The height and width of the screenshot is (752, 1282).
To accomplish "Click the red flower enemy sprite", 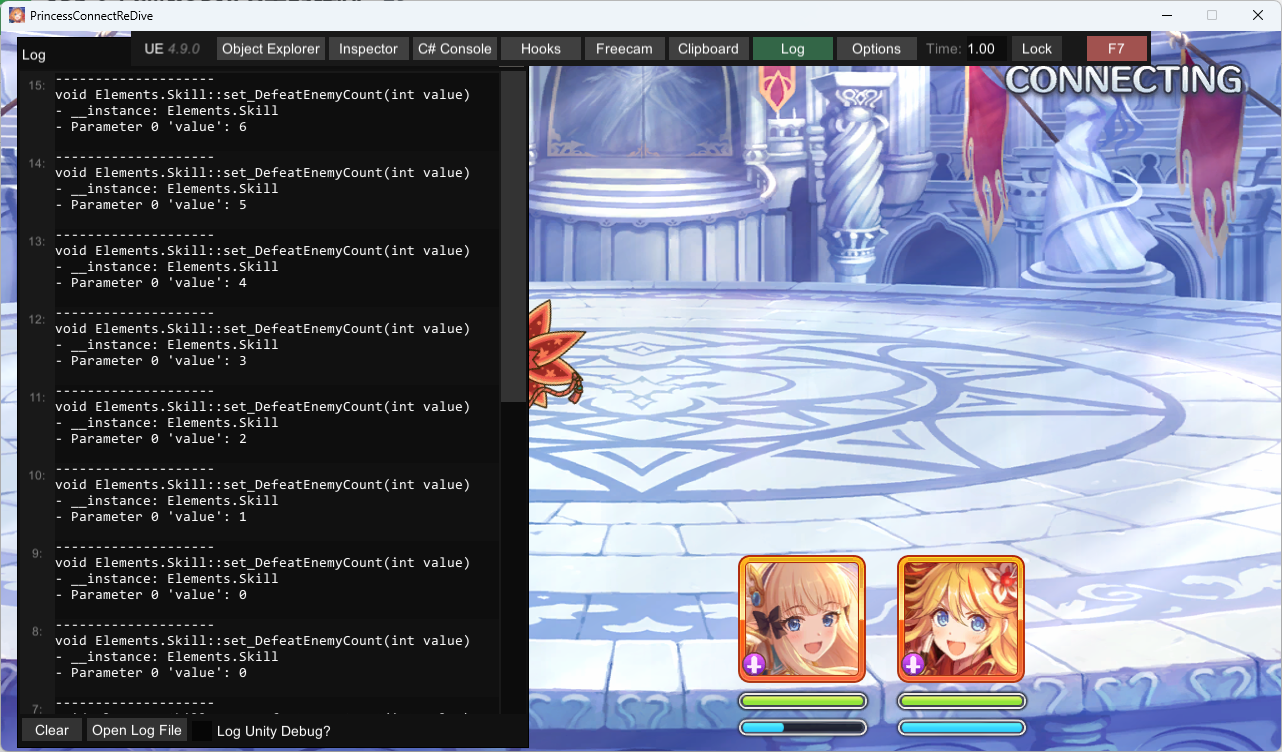I will click(555, 353).
